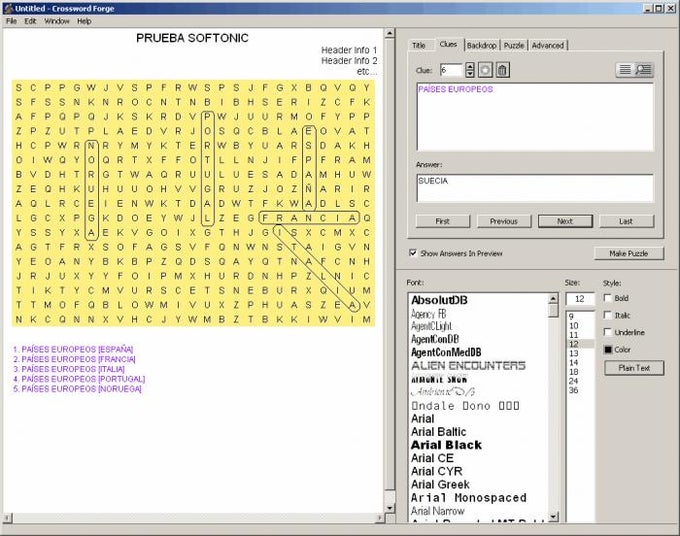
Task: Open the black Color swatch
Action: coord(608,350)
